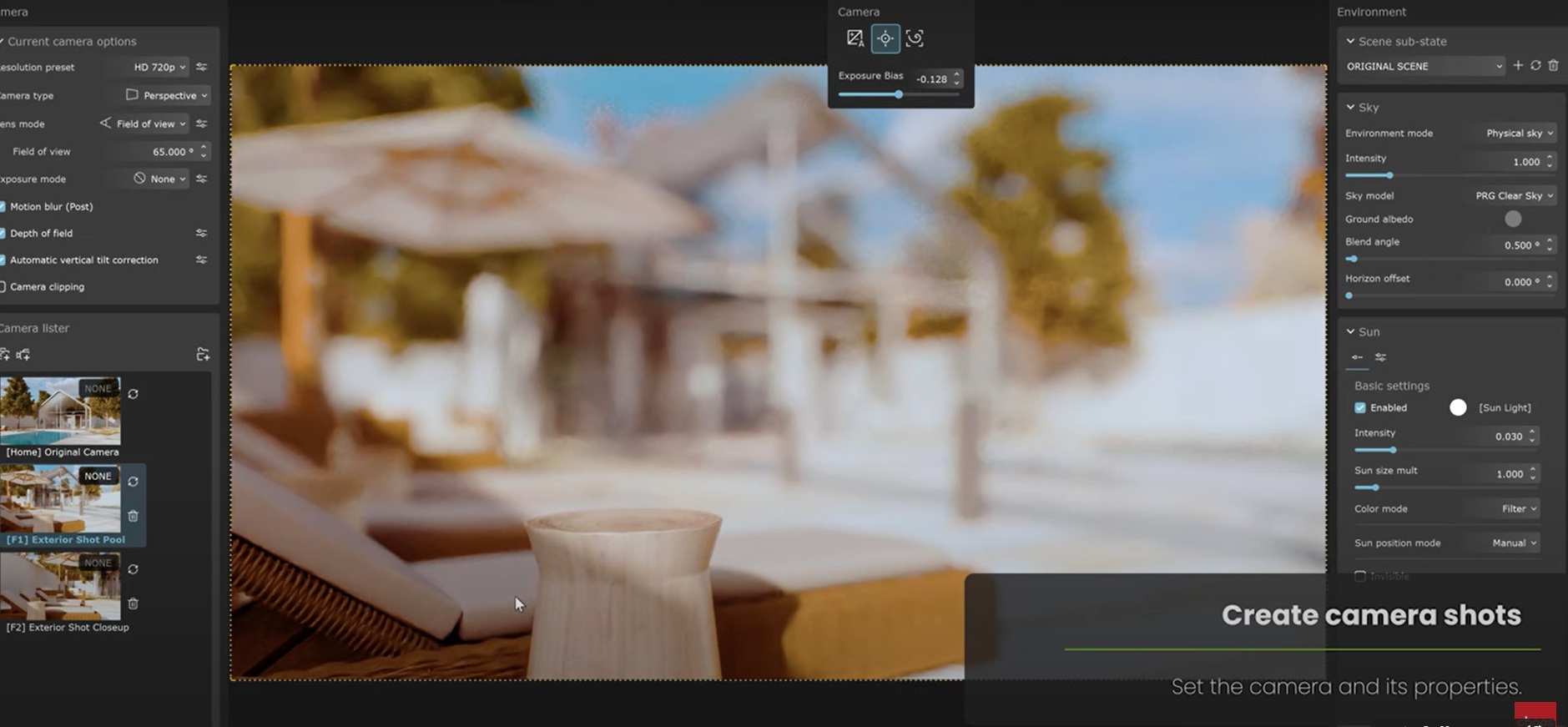Delete the Exterior Shot Closeup camera
The height and width of the screenshot is (727, 1568).
pos(133,603)
